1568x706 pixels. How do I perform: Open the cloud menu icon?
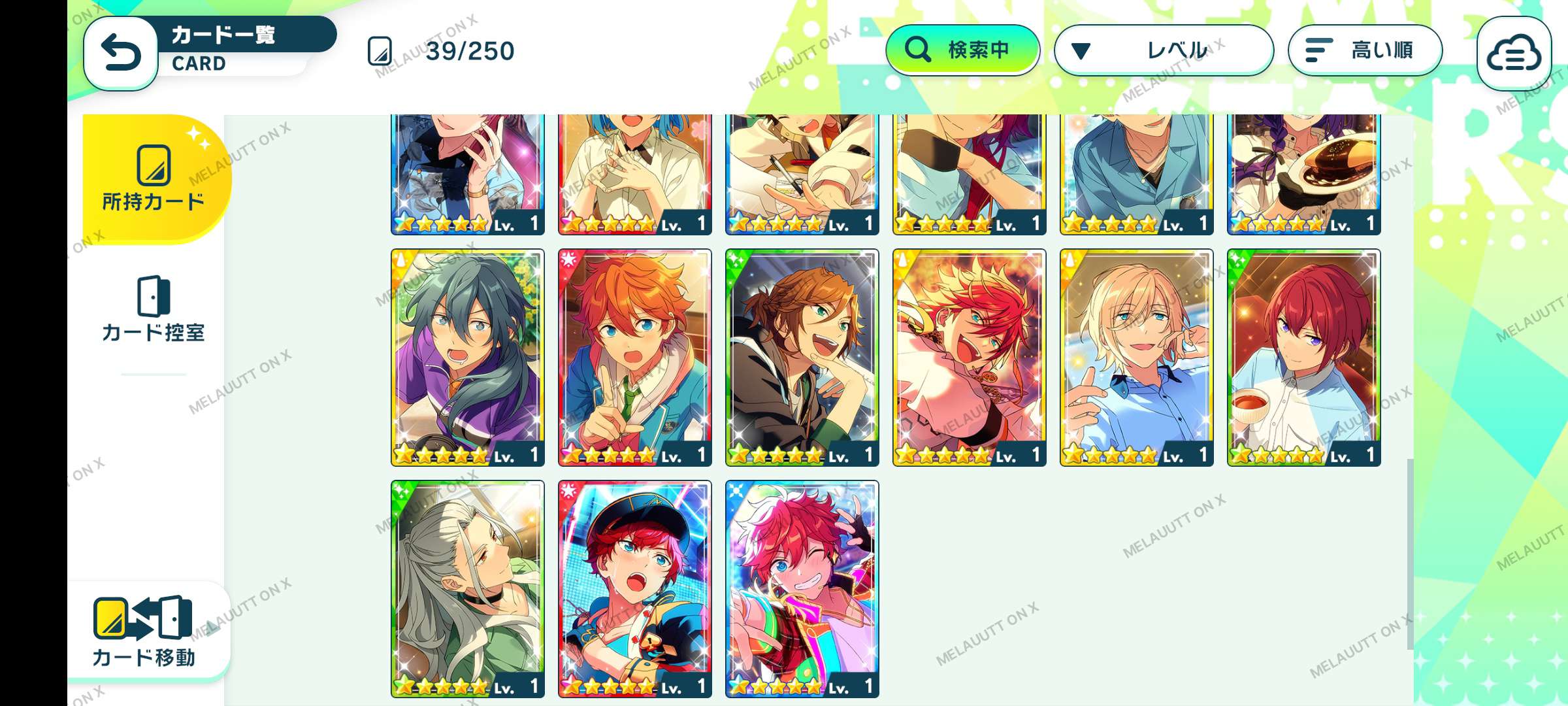1514,53
